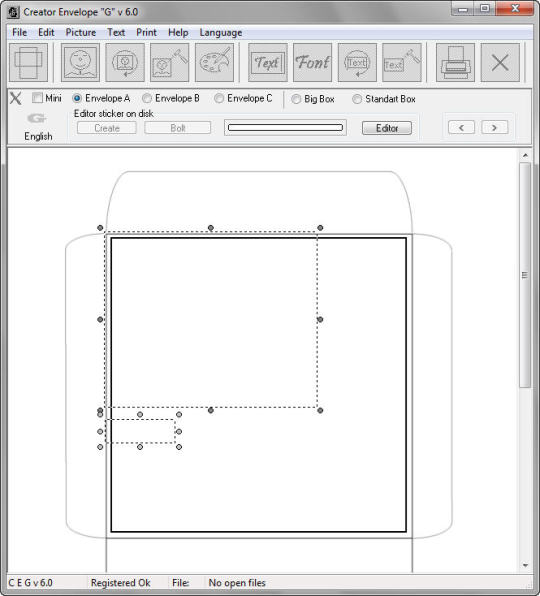Viewport: 540px width, 596px height.
Task: Click the small X icon beside Mini
Action: tap(16, 98)
